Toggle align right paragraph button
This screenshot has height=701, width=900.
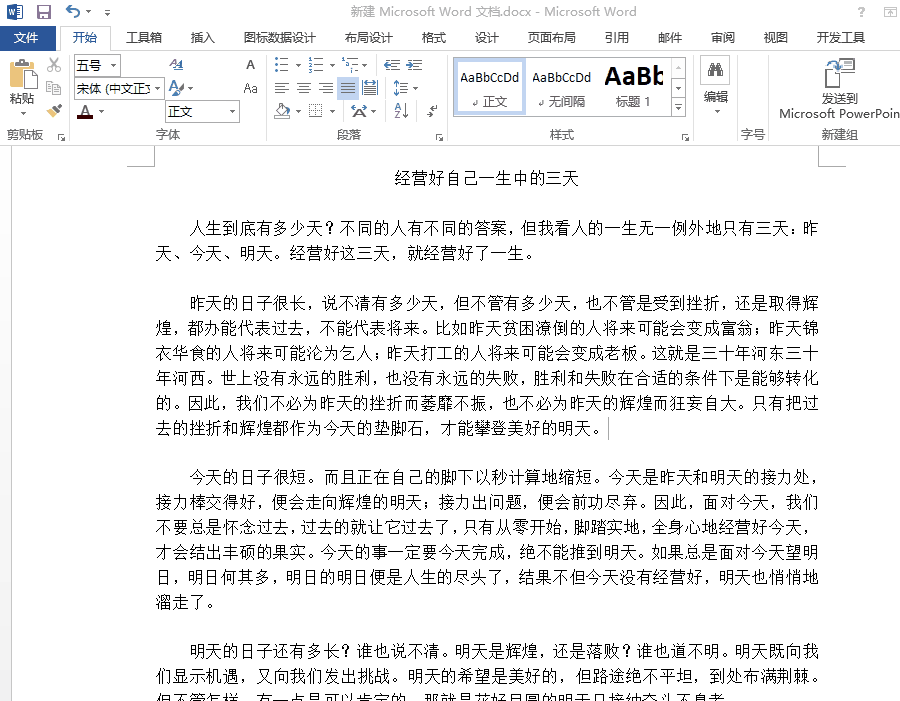click(326, 88)
